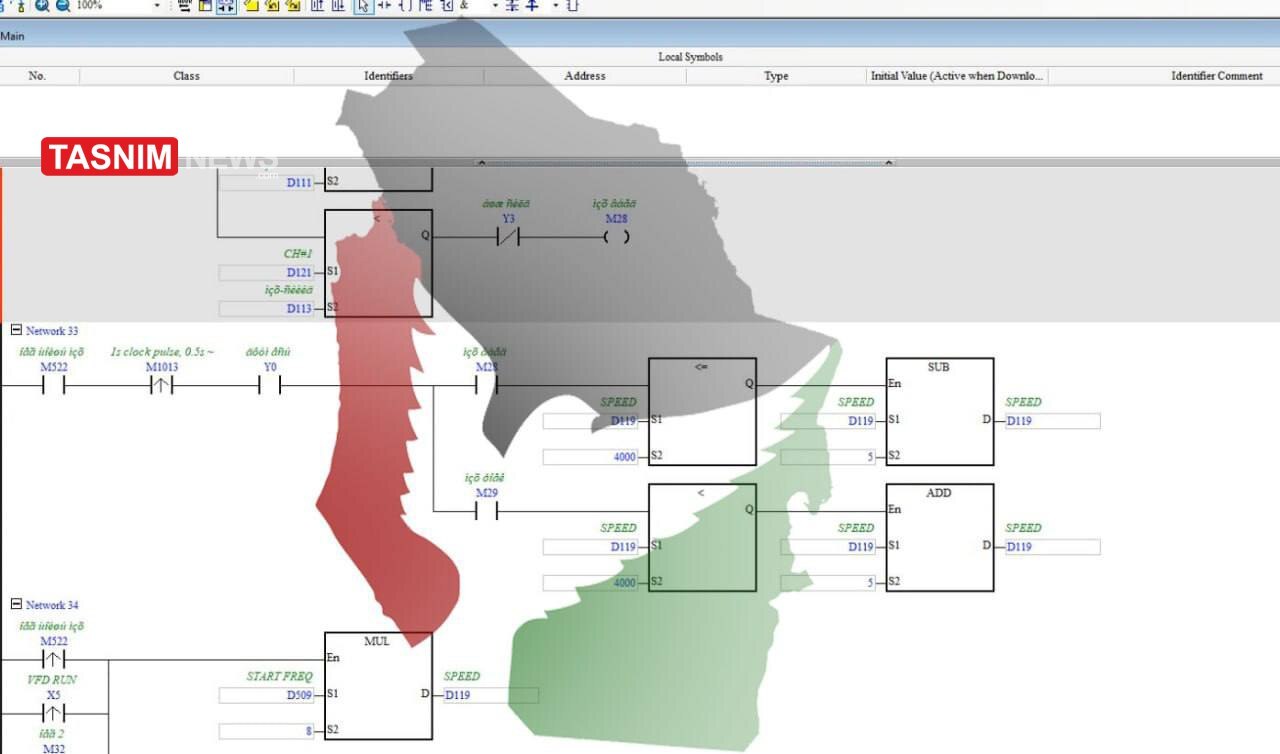Click the Identifiers column header

388,76
